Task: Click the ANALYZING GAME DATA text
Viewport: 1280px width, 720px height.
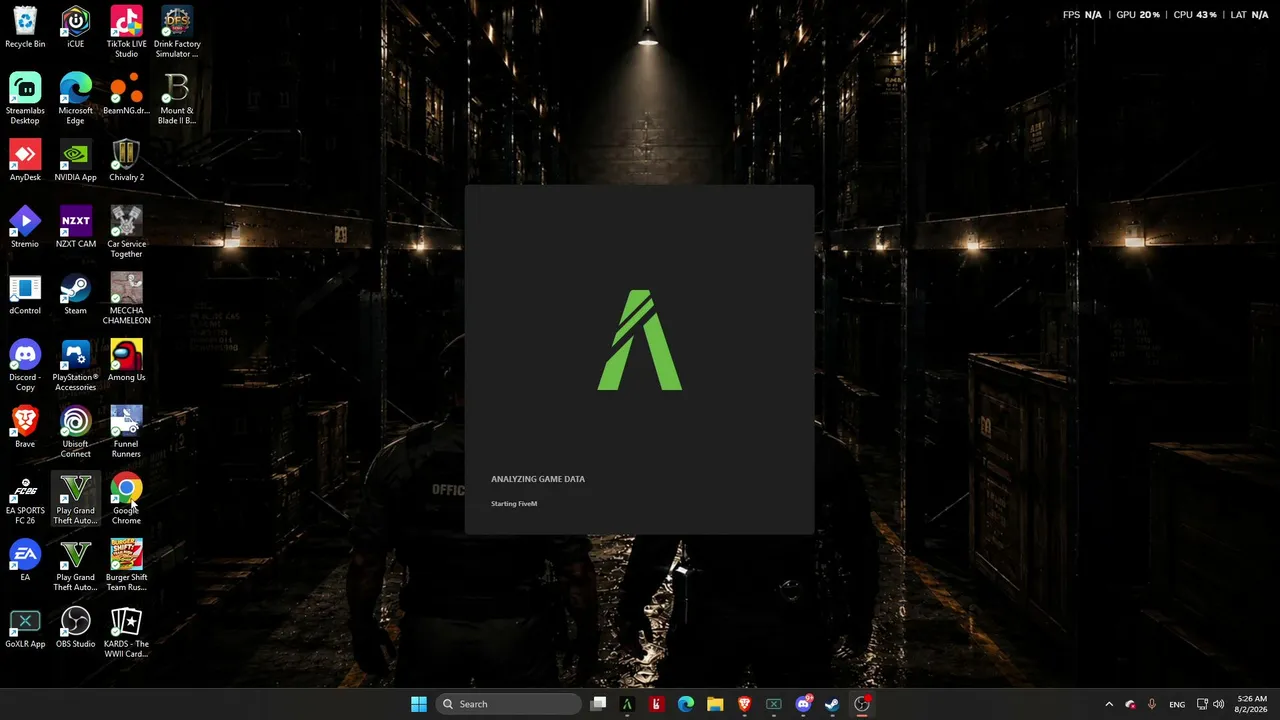Action: 538,479
